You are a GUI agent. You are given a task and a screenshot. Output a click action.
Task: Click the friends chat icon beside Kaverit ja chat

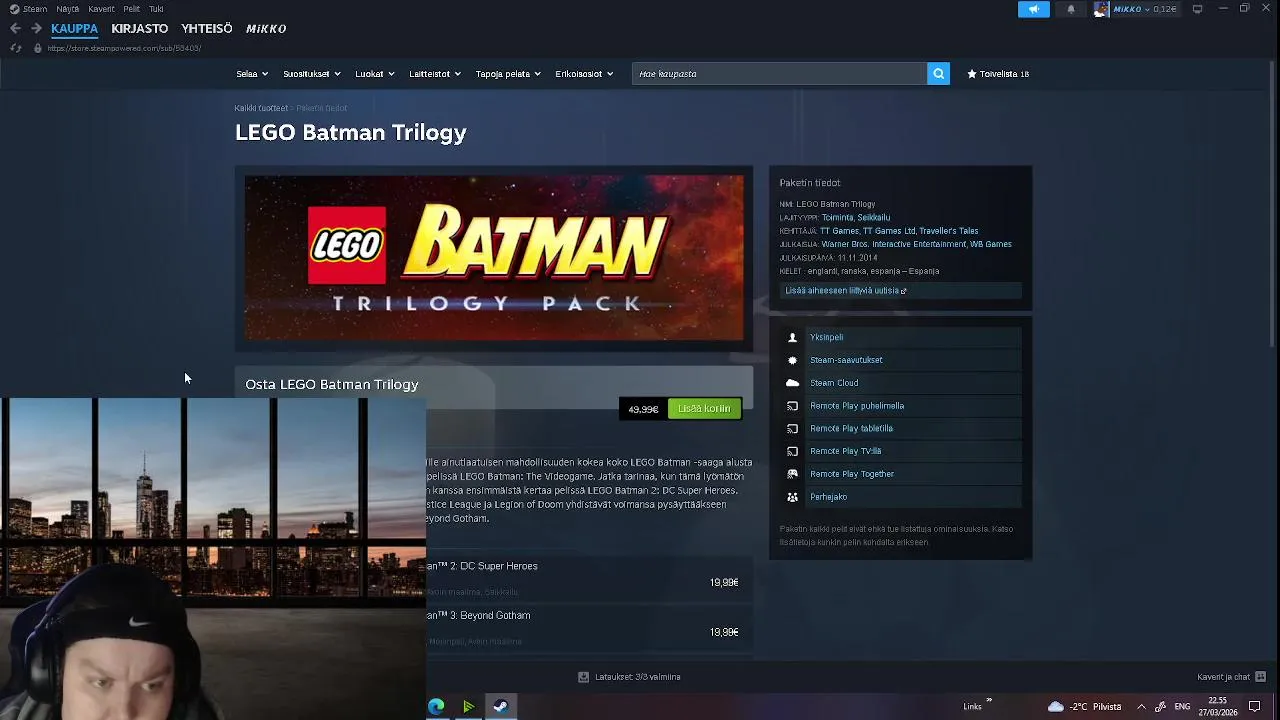[x=1260, y=677]
